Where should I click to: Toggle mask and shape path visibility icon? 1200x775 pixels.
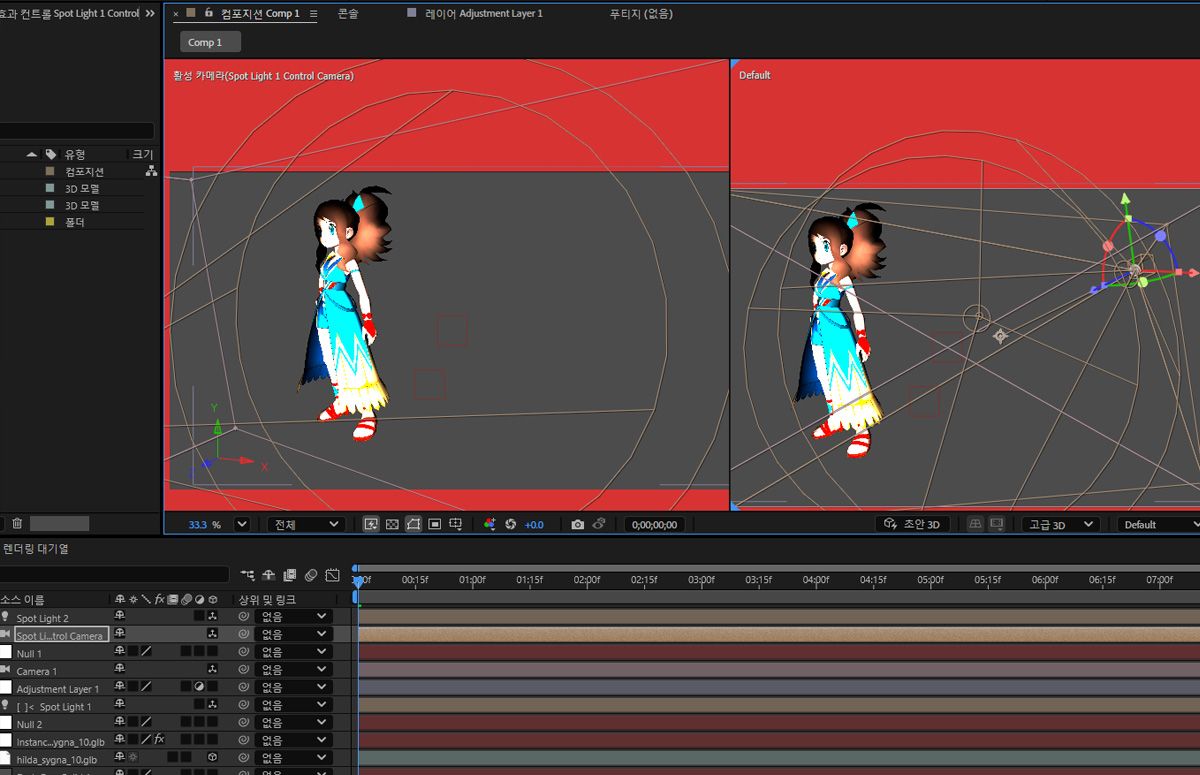[413, 524]
